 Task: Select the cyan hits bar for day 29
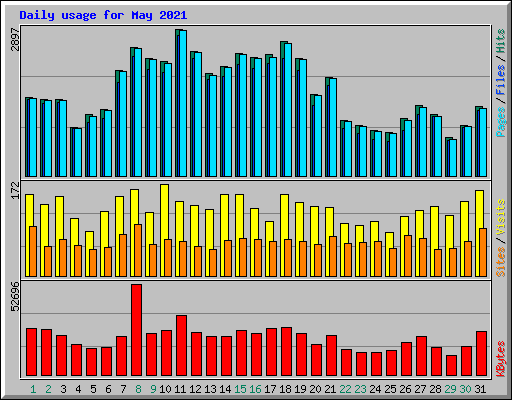click(x=453, y=158)
